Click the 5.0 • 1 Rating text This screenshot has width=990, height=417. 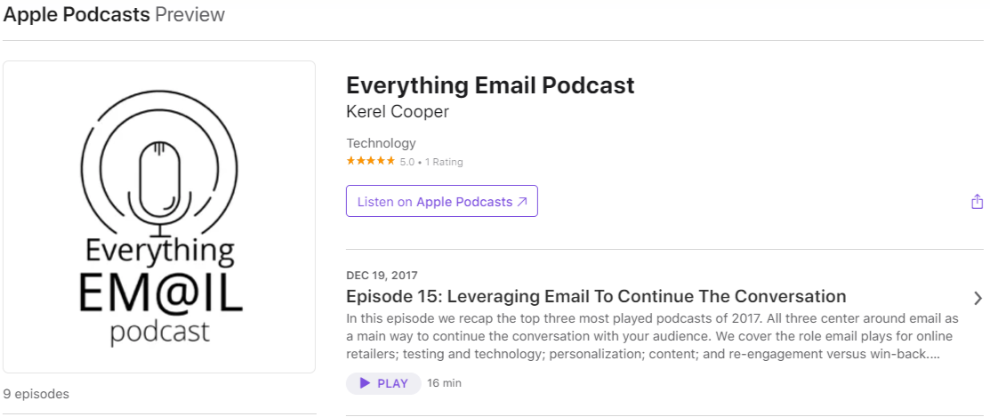[x=431, y=162]
